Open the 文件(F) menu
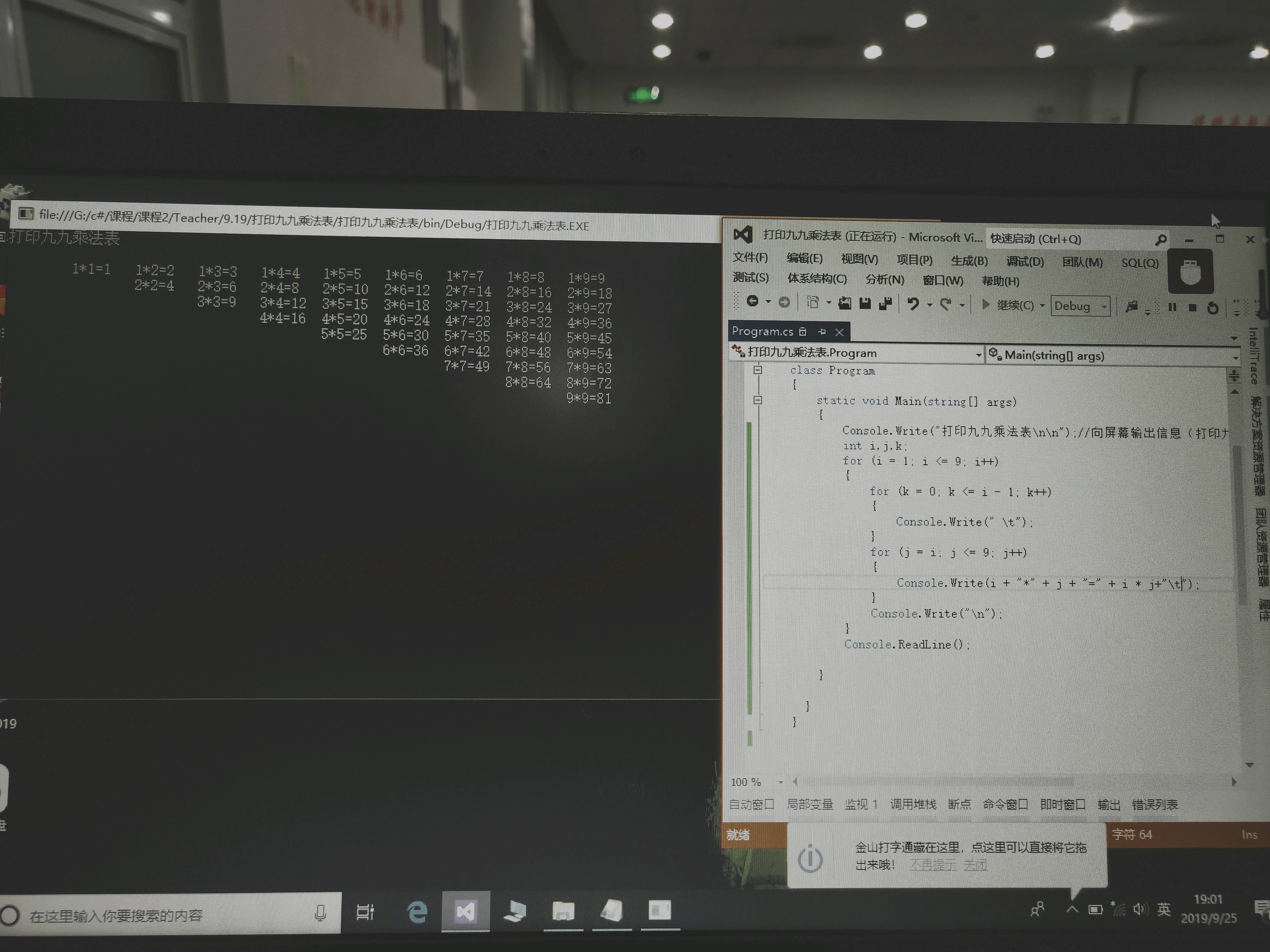 [750, 257]
